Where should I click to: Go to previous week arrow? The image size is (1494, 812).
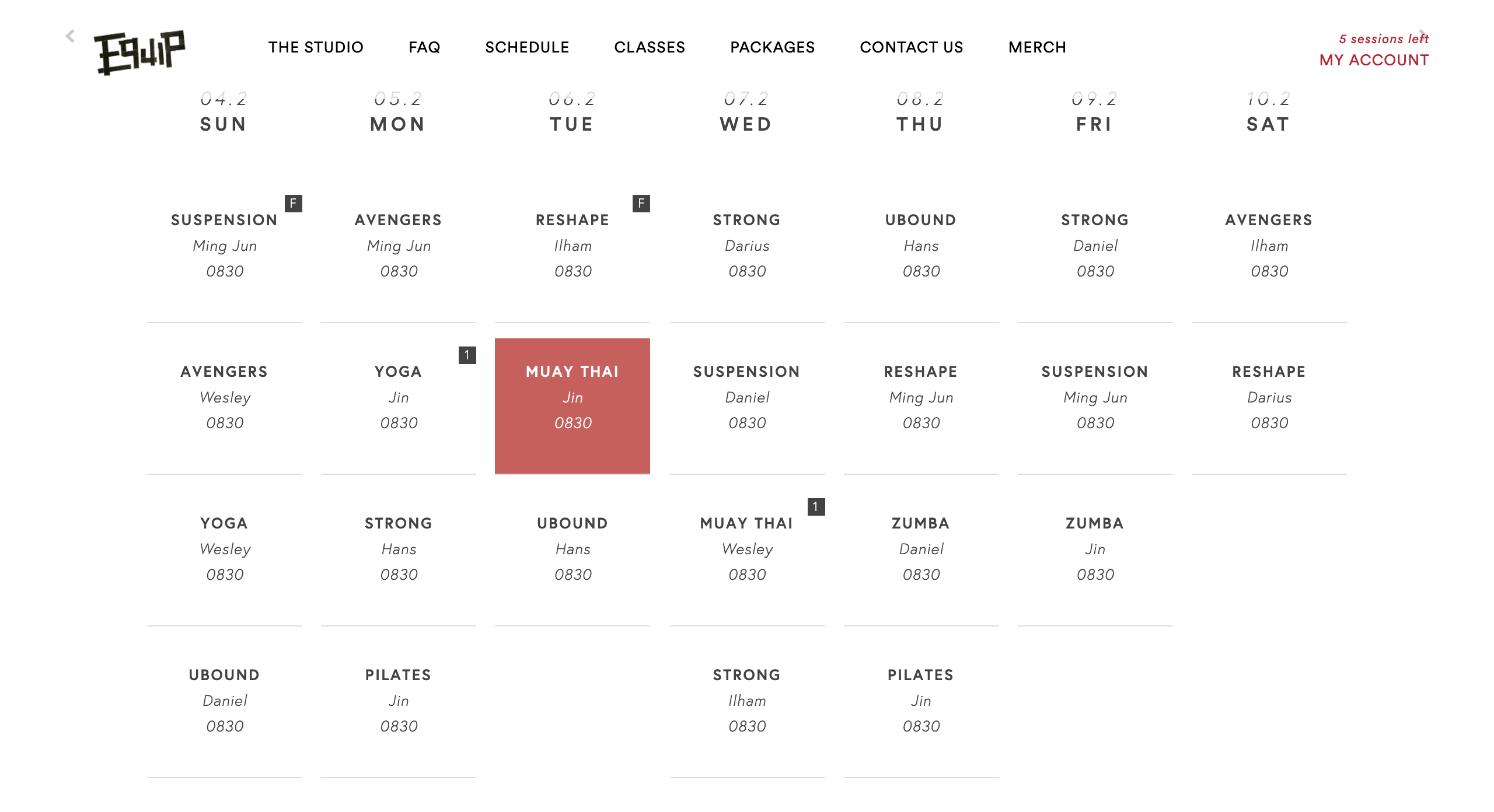[70, 36]
